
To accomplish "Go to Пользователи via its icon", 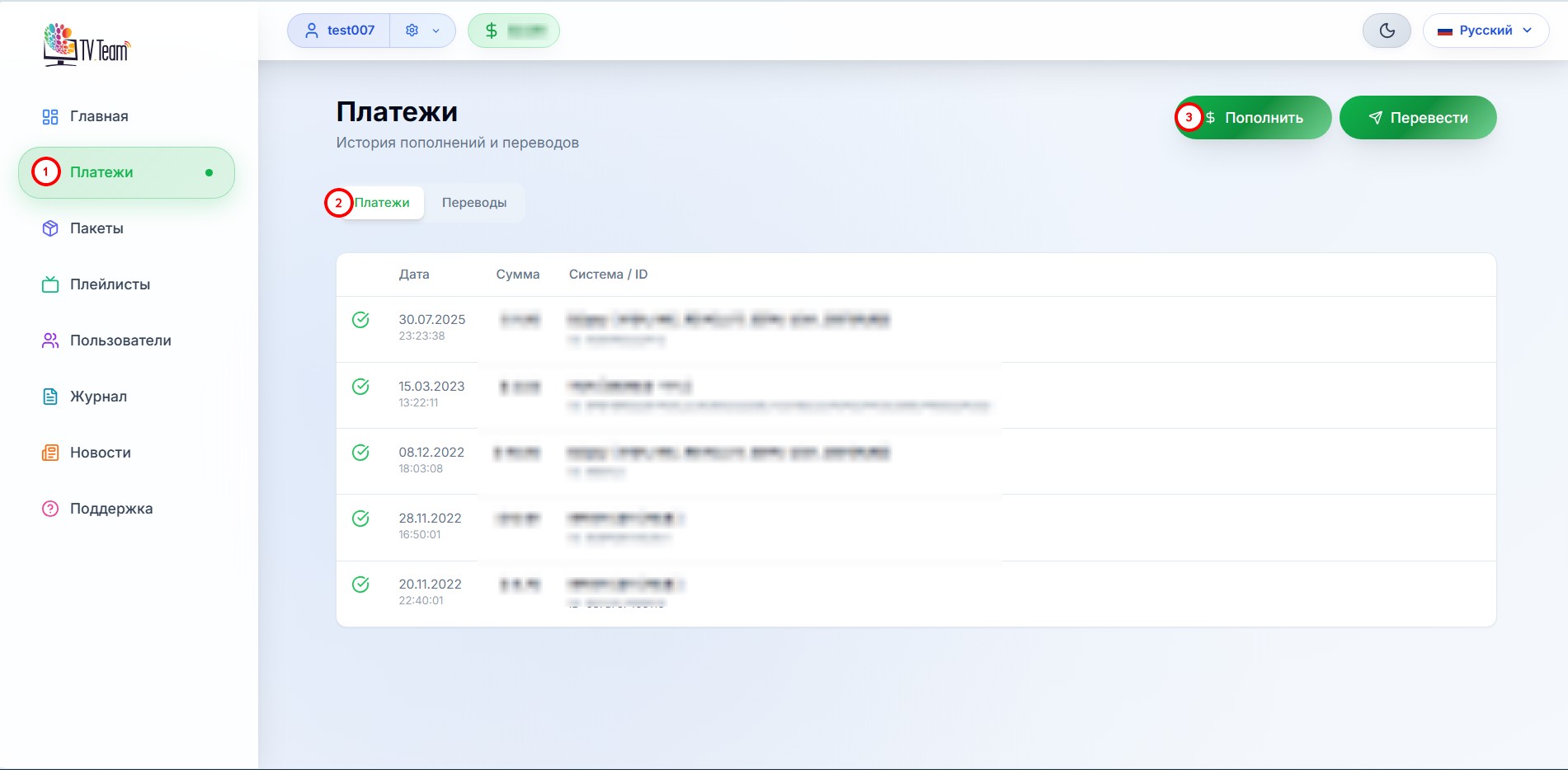I will coord(50,340).
